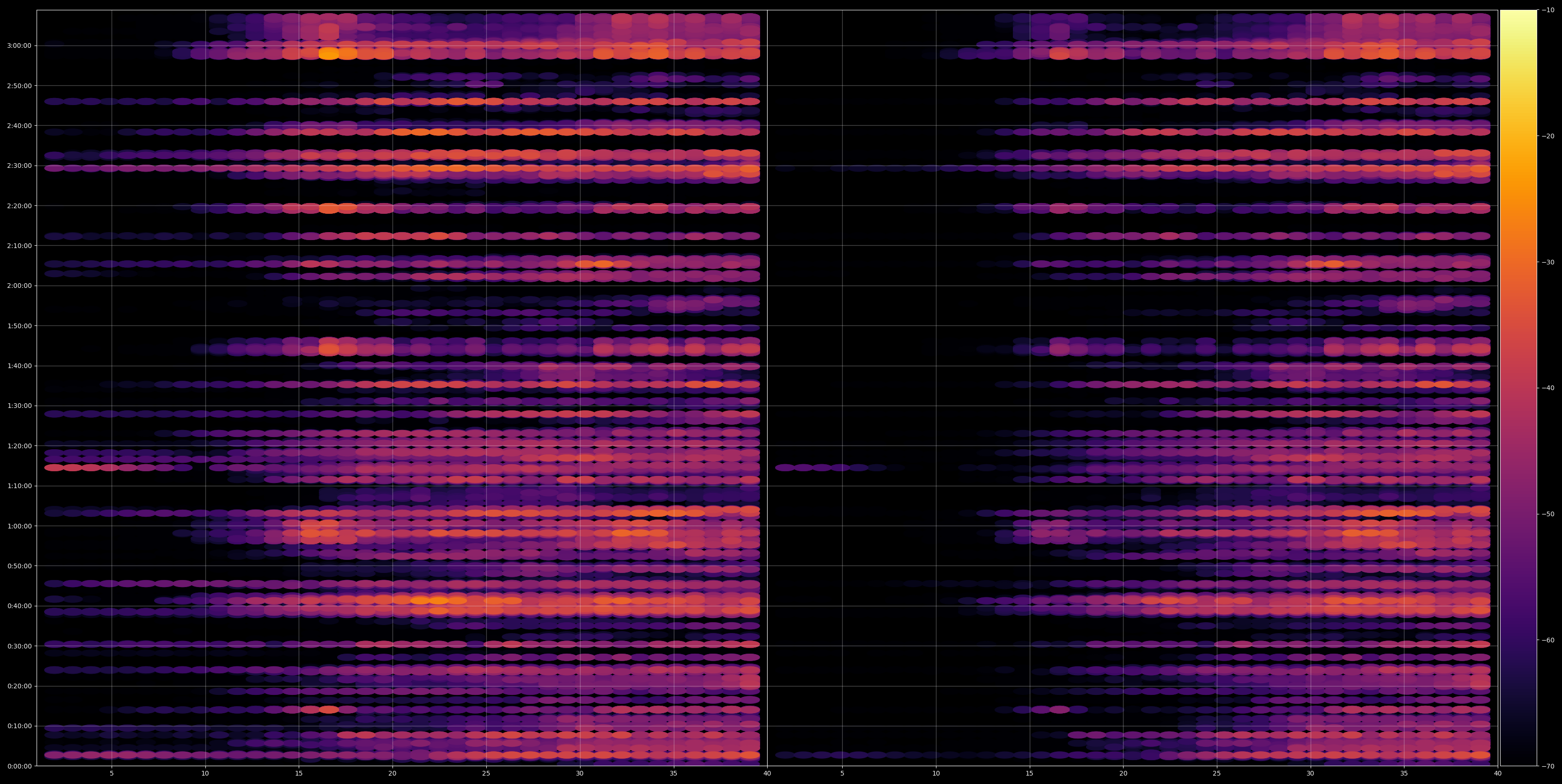
Task: Click the −10 colorbar tick label
Action: pos(1548,10)
